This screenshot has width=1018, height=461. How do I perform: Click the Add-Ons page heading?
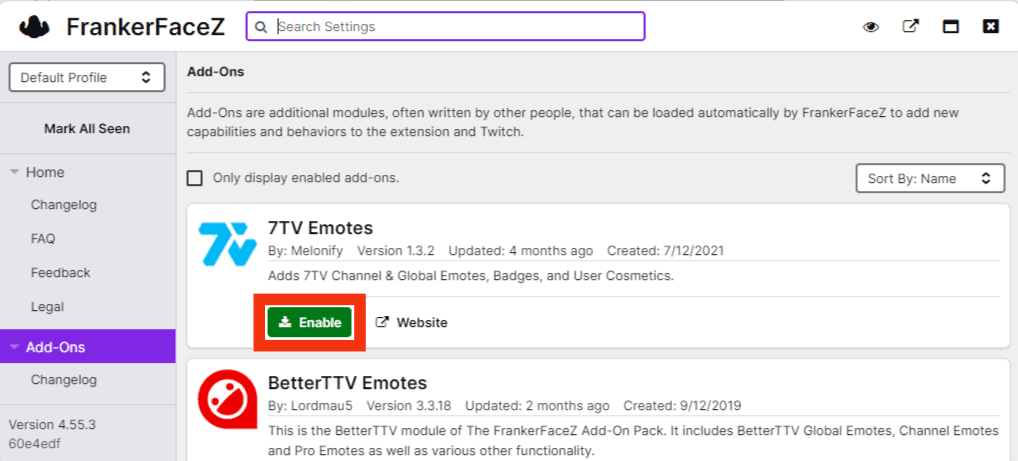point(216,72)
